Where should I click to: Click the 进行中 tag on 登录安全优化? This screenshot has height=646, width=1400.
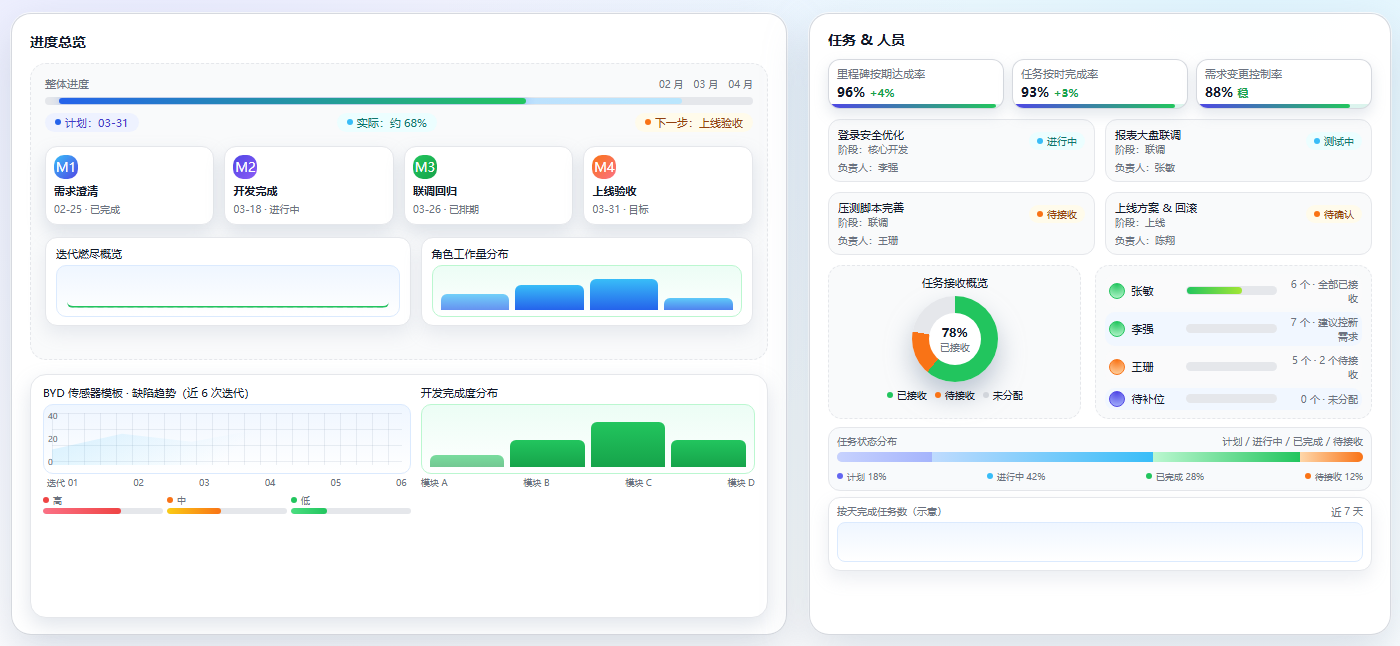point(1056,142)
